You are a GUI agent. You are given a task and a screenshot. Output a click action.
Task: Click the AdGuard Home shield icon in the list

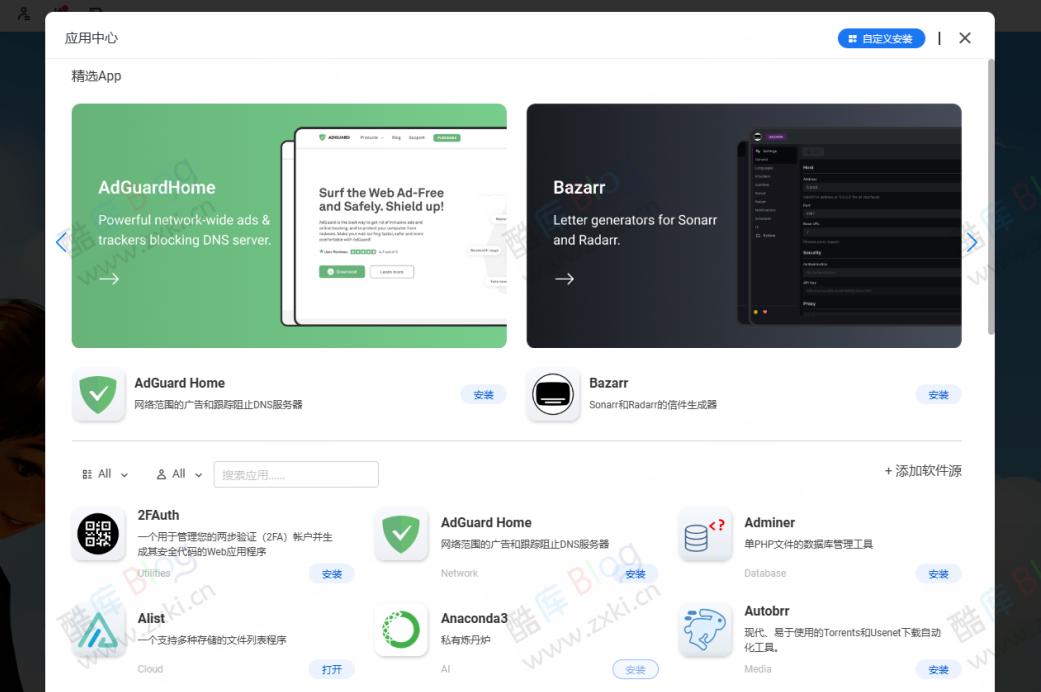tap(401, 536)
